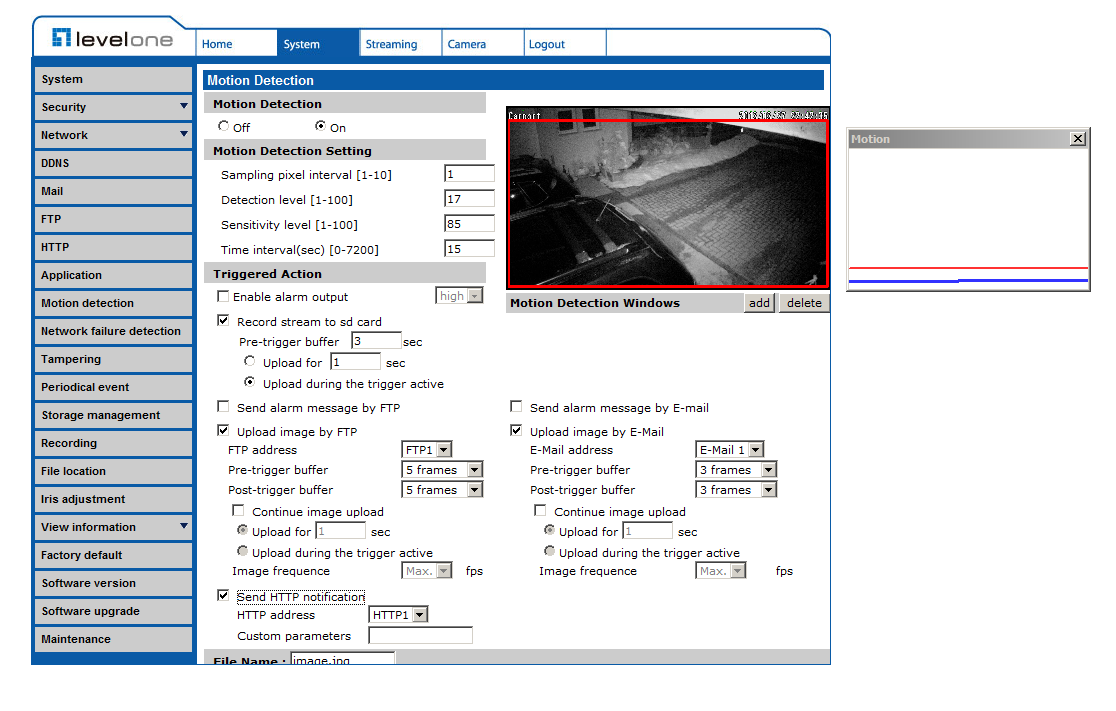This screenshot has width=1116, height=711.
Task: Enable E-Mail Continue image upload
Action: (x=540, y=511)
